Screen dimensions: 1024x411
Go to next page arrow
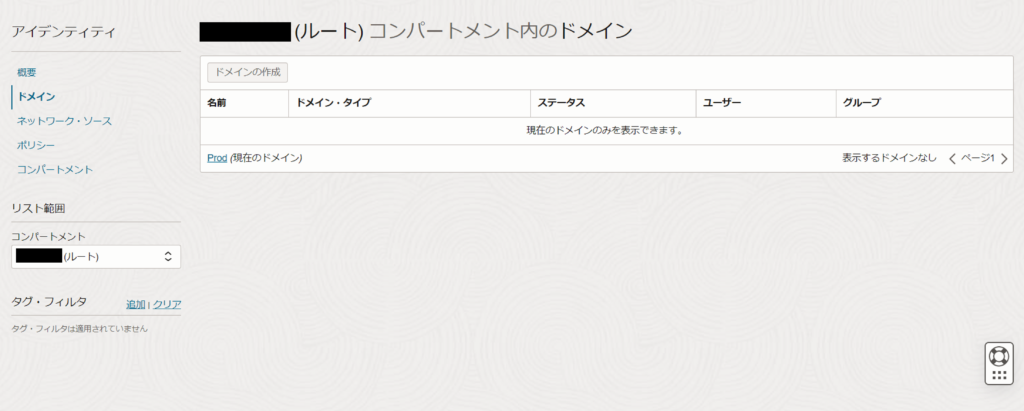[1004, 158]
